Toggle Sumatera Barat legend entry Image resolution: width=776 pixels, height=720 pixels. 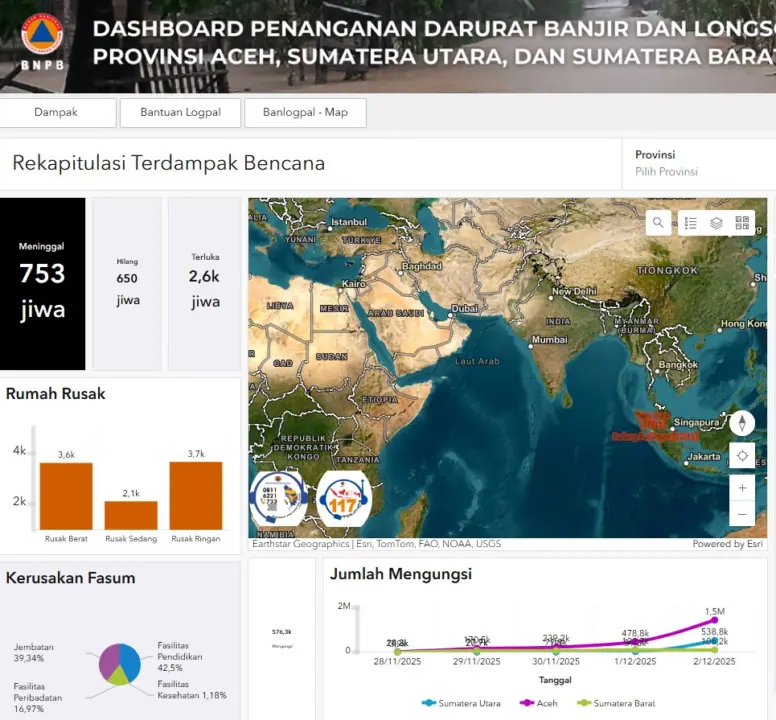[617, 703]
